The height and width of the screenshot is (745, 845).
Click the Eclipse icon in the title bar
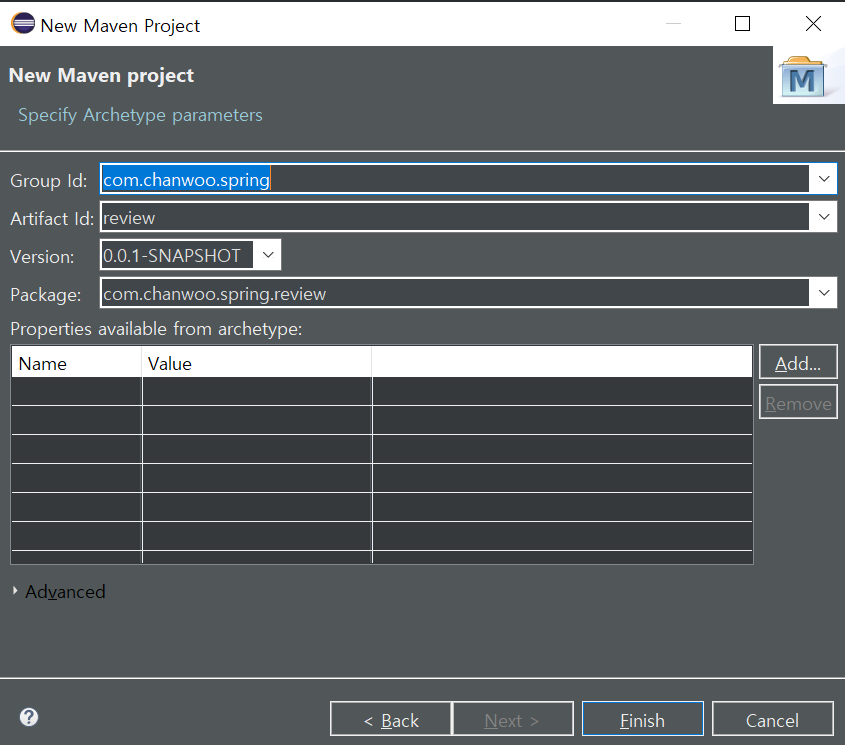23,24
